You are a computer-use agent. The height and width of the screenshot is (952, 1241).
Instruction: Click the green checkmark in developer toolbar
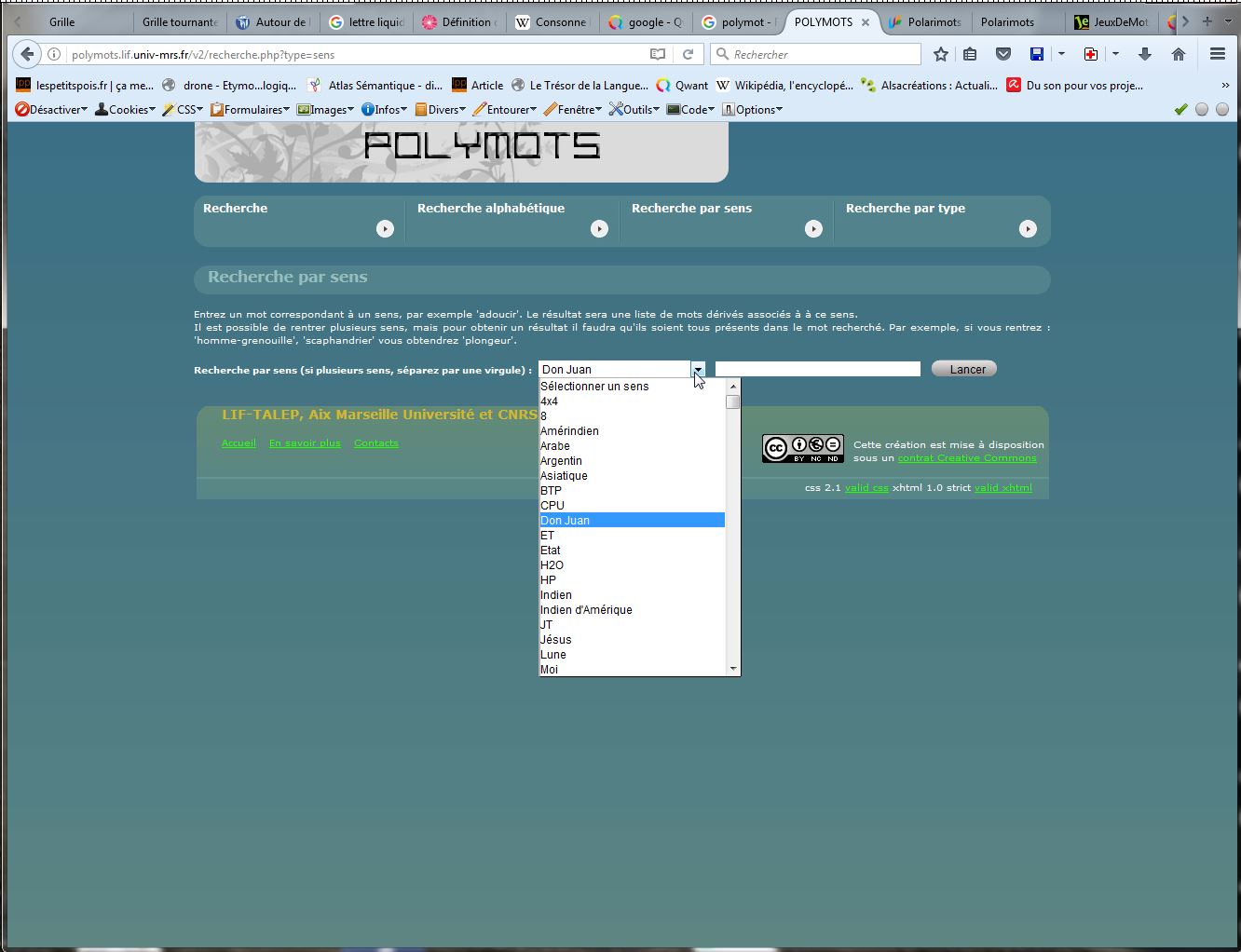click(1181, 109)
